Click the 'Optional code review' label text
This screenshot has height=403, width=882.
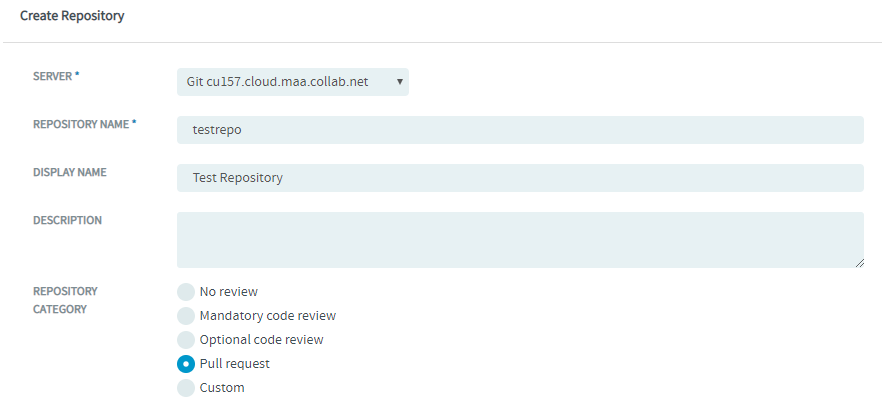[262, 340]
